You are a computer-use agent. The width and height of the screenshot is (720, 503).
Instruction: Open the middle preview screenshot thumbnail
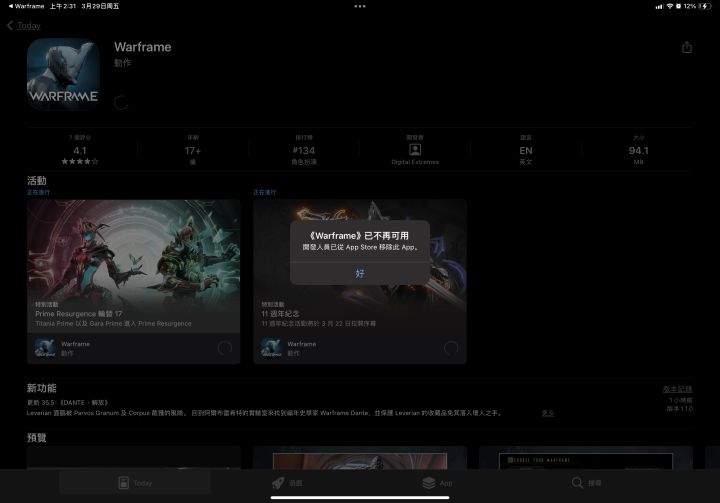[x=360, y=458]
